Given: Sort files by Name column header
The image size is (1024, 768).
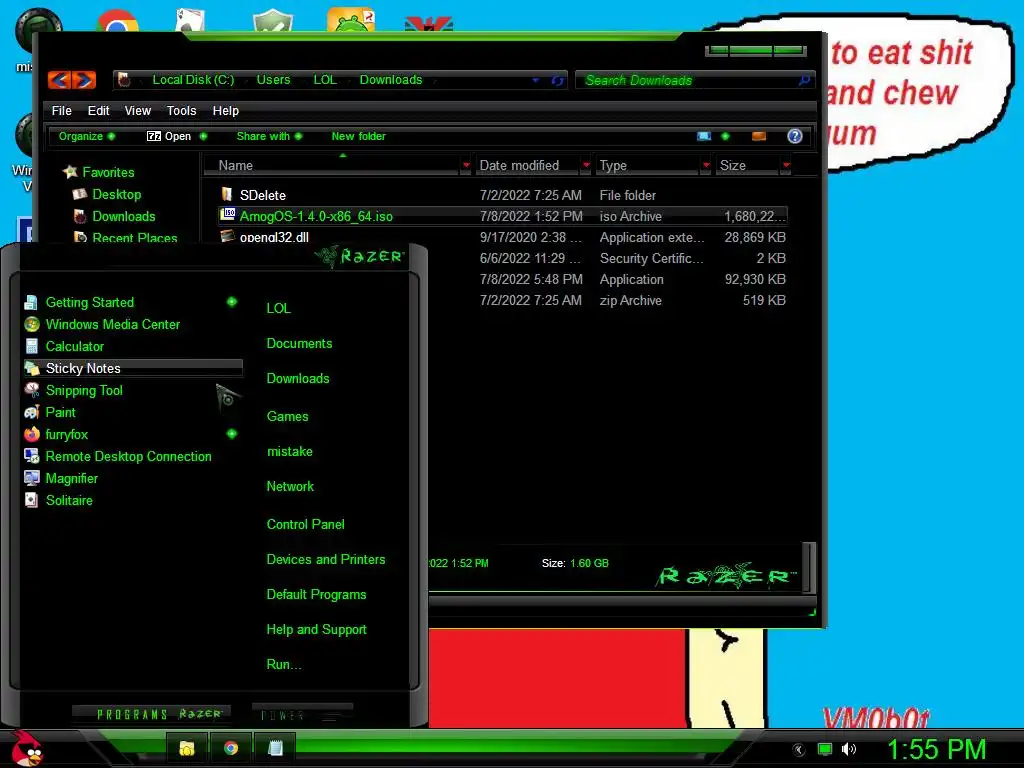Looking at the screenshot, I should [333, 165].
